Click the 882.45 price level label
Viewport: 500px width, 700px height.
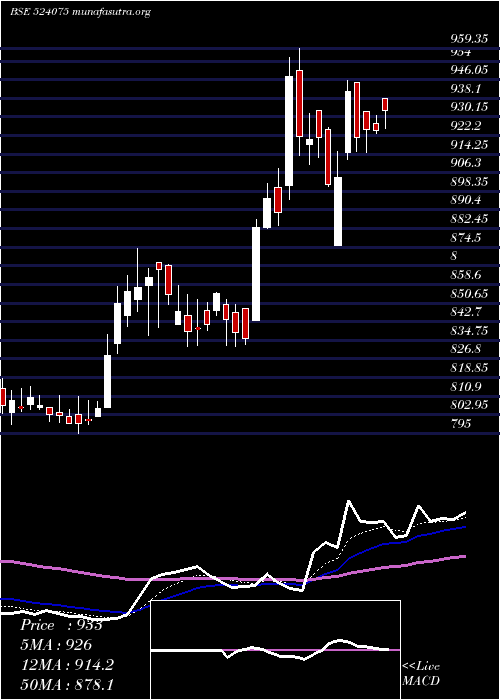point(468,219)
